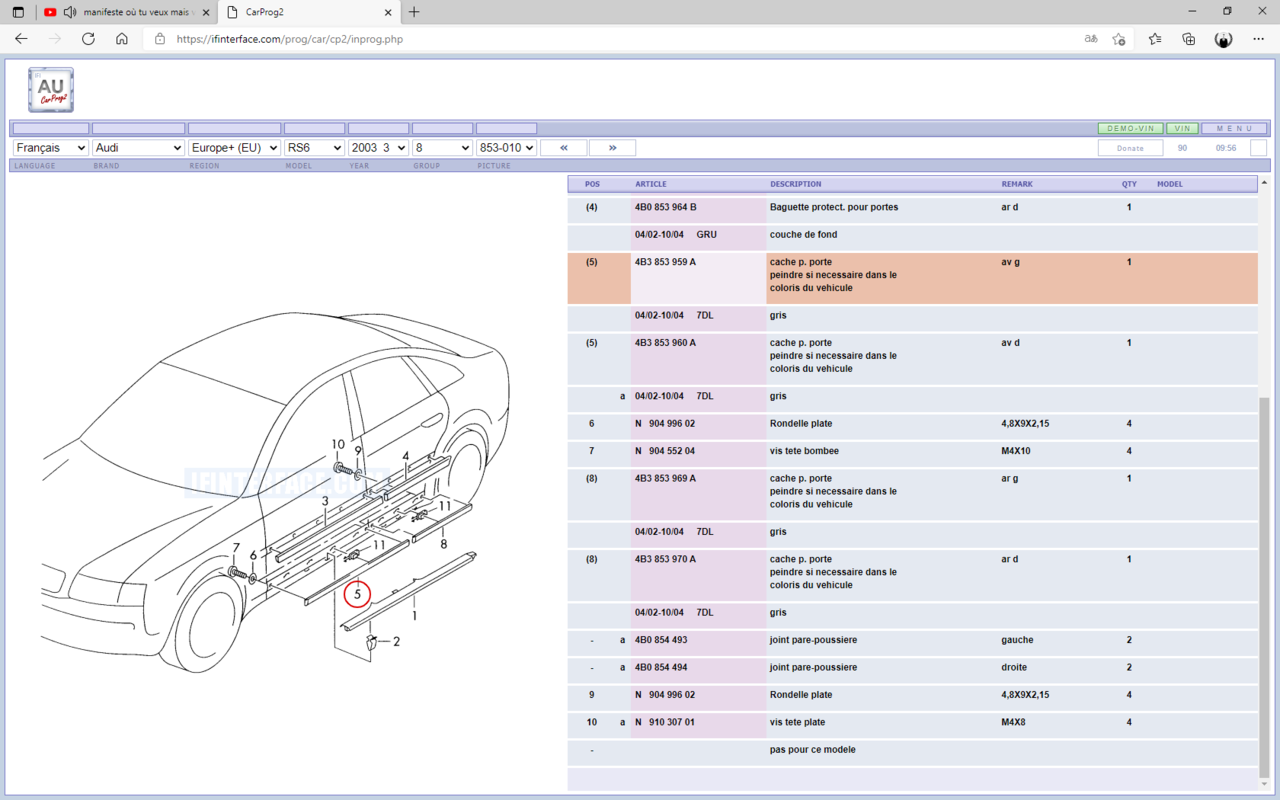Screen dimensions: 1280x800
Task: Open Collections icon in browser toolbar
Action: click(1188, 39)
